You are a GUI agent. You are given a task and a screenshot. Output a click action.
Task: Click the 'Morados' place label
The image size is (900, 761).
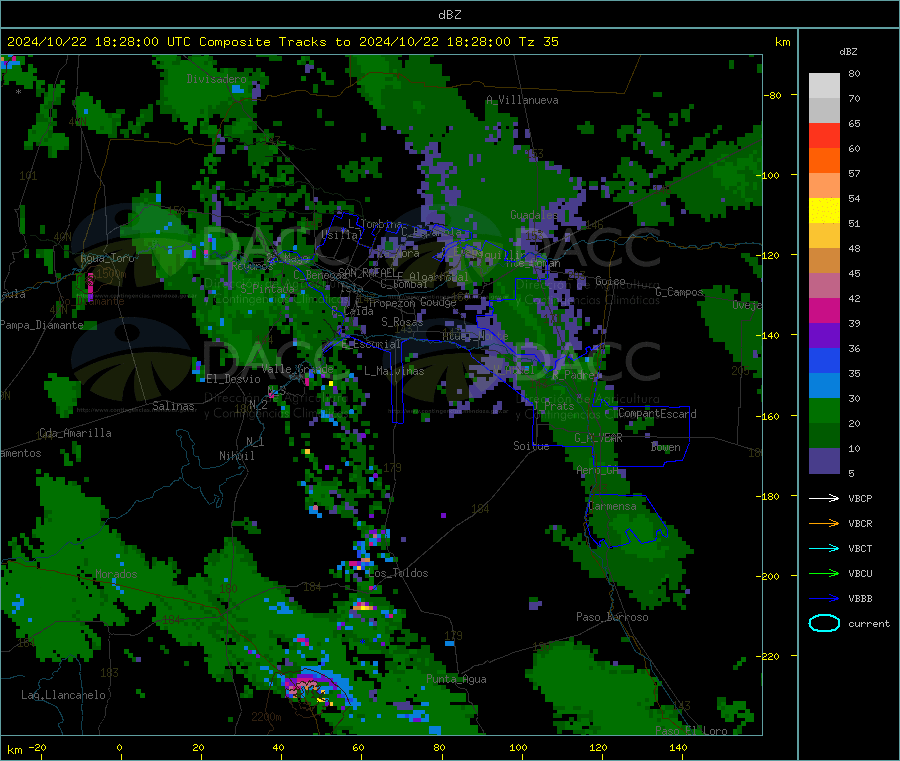click(x=116, y=574)
